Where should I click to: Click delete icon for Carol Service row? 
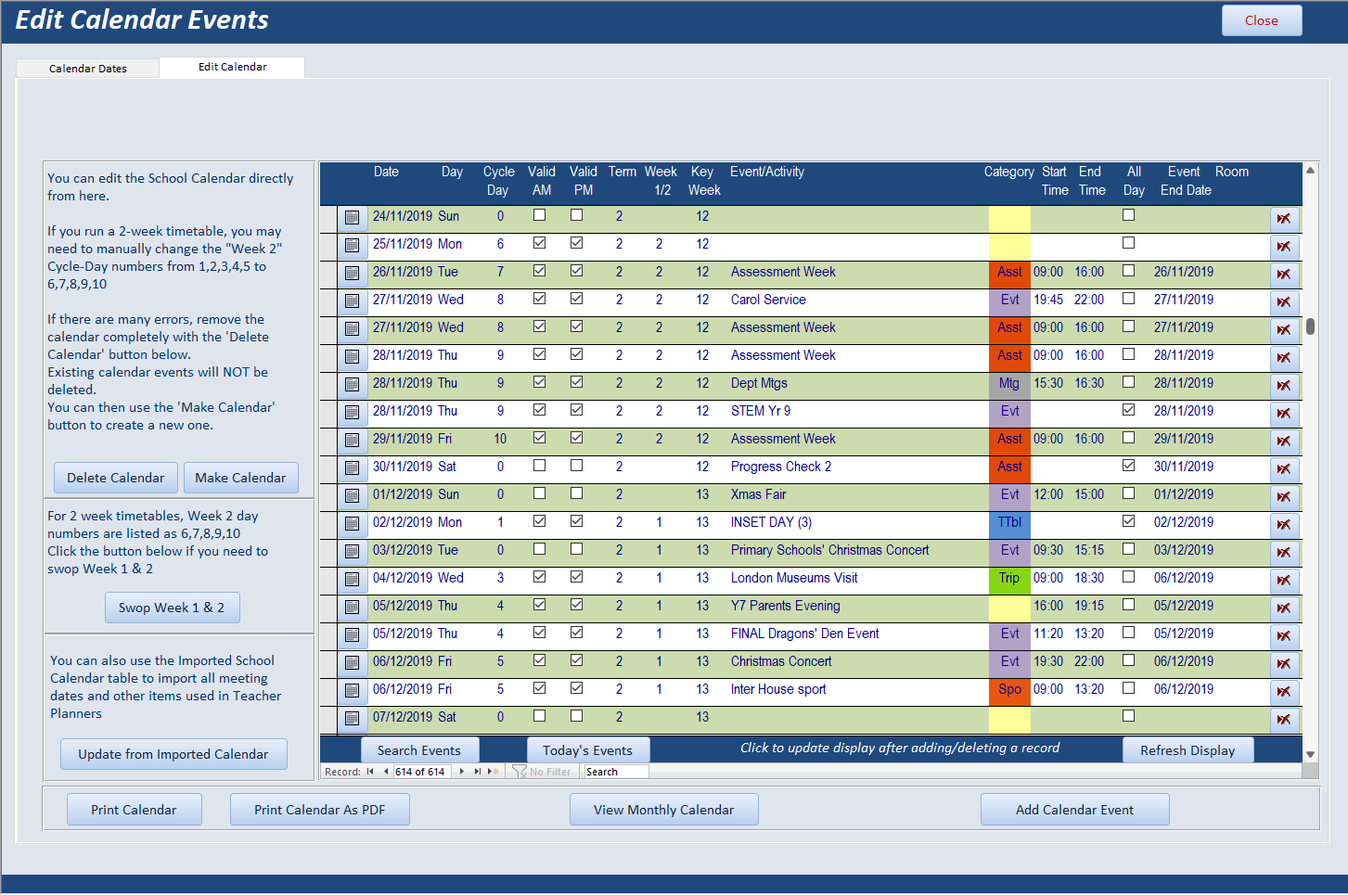pos(1284,302)
